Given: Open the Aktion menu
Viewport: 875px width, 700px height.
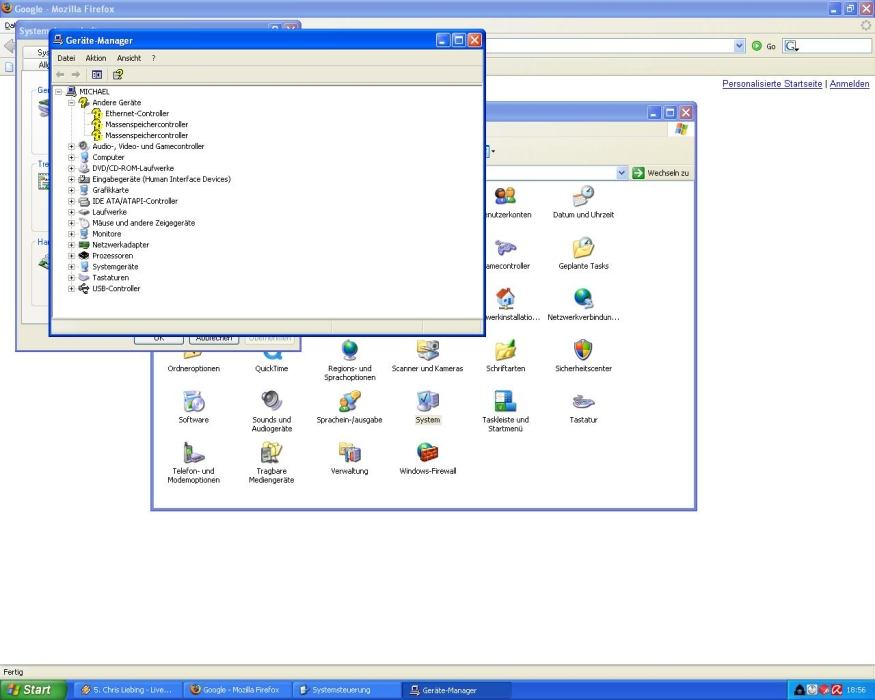Looking at the screenshot, I should pos(95,58).
